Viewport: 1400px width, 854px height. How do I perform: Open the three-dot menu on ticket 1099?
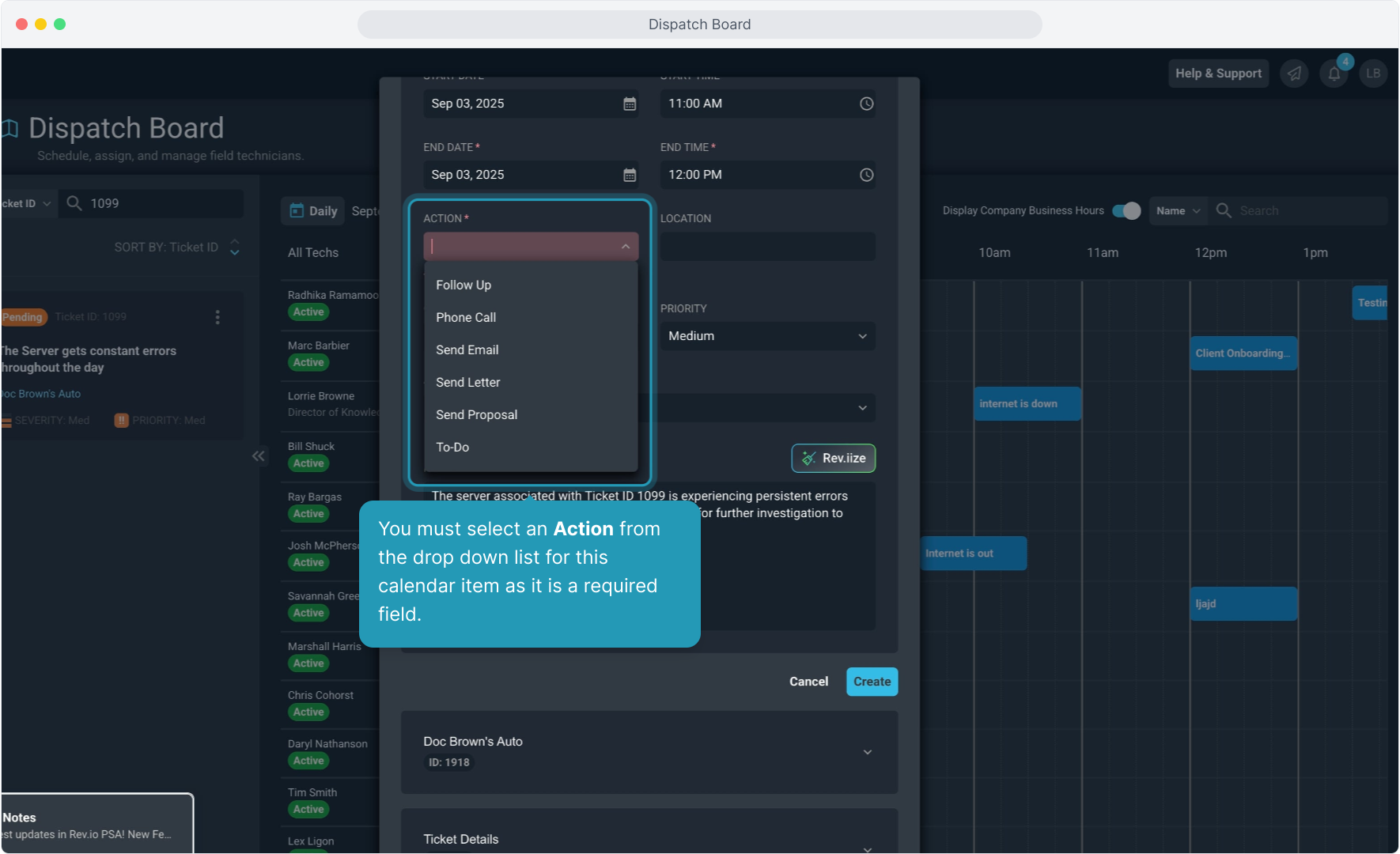pos(218,317)
